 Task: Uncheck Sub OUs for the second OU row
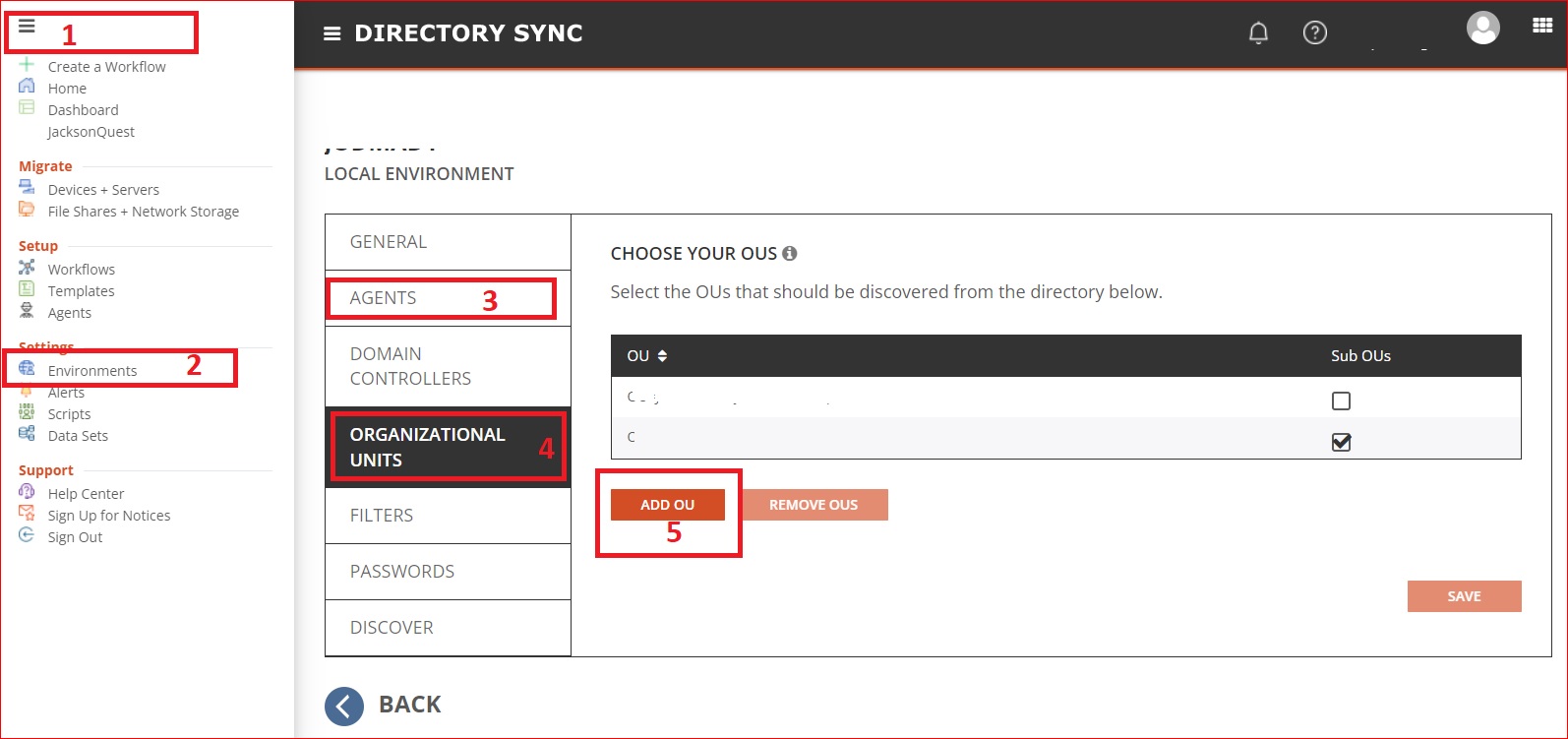(x=1341, y=442)
